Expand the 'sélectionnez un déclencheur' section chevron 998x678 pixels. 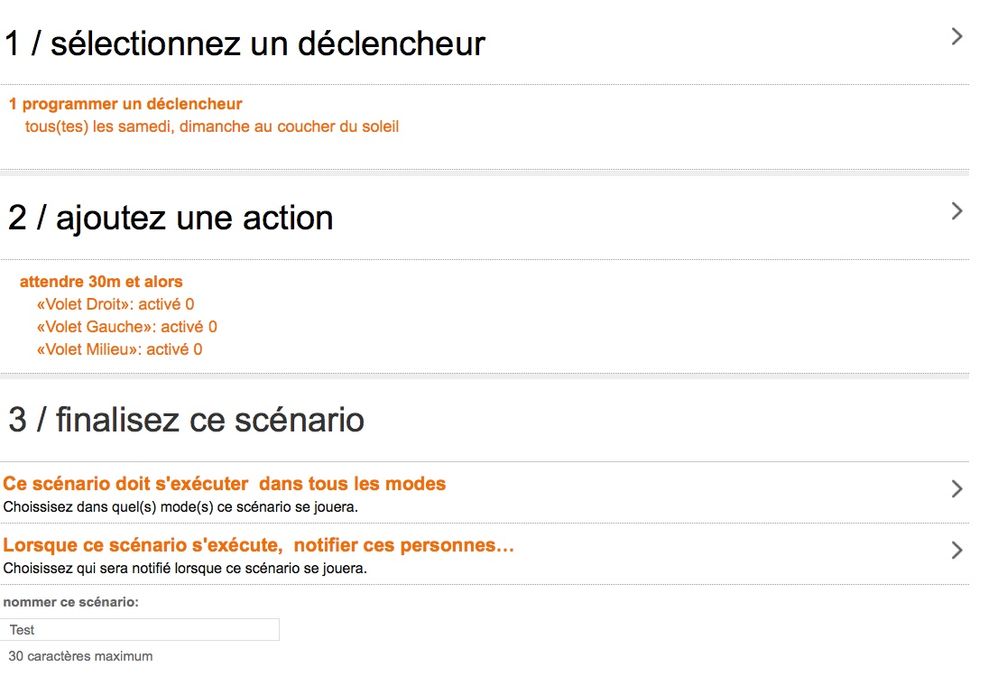956,37
